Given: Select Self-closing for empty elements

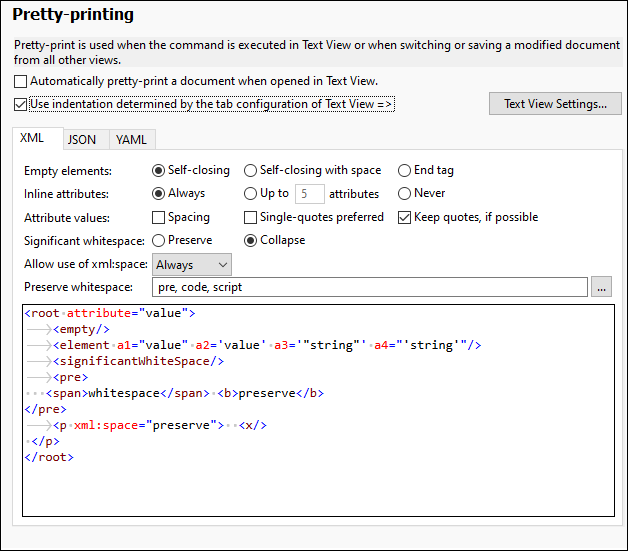Looking at the screenshot, I should tap(158, 170).
